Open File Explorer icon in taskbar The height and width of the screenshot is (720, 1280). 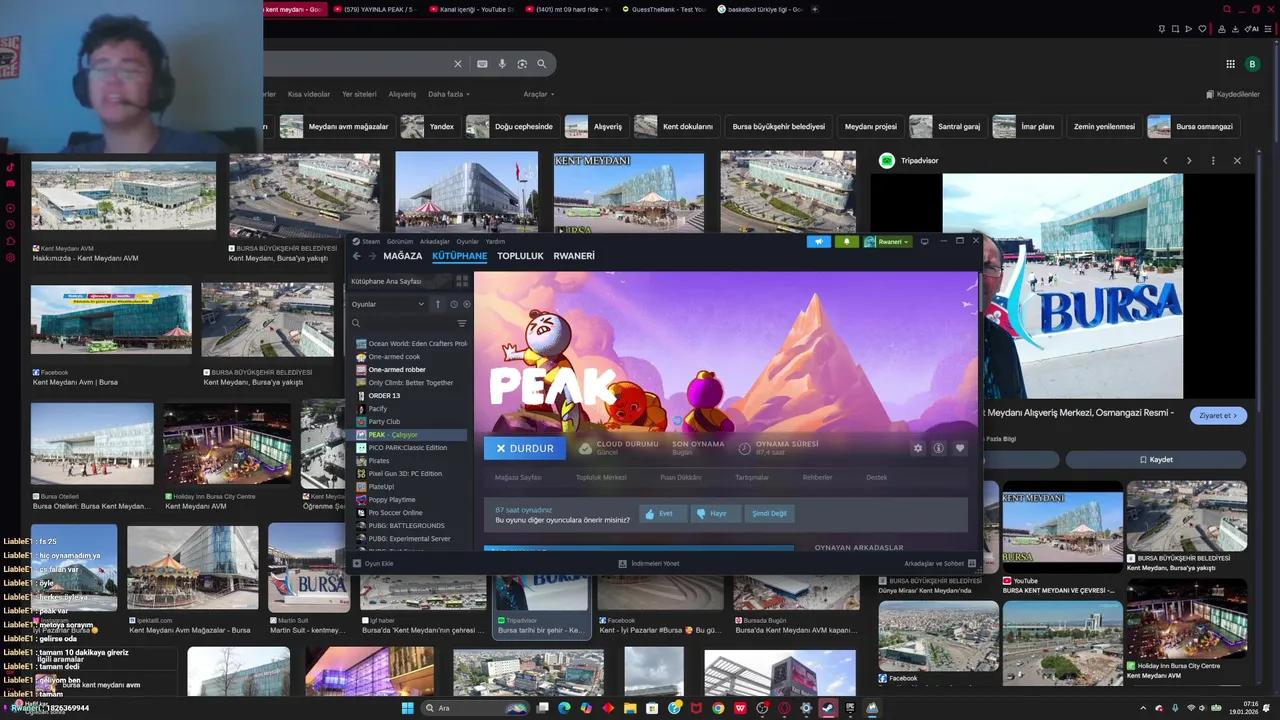pyautogui.click(x=630, y=708)
